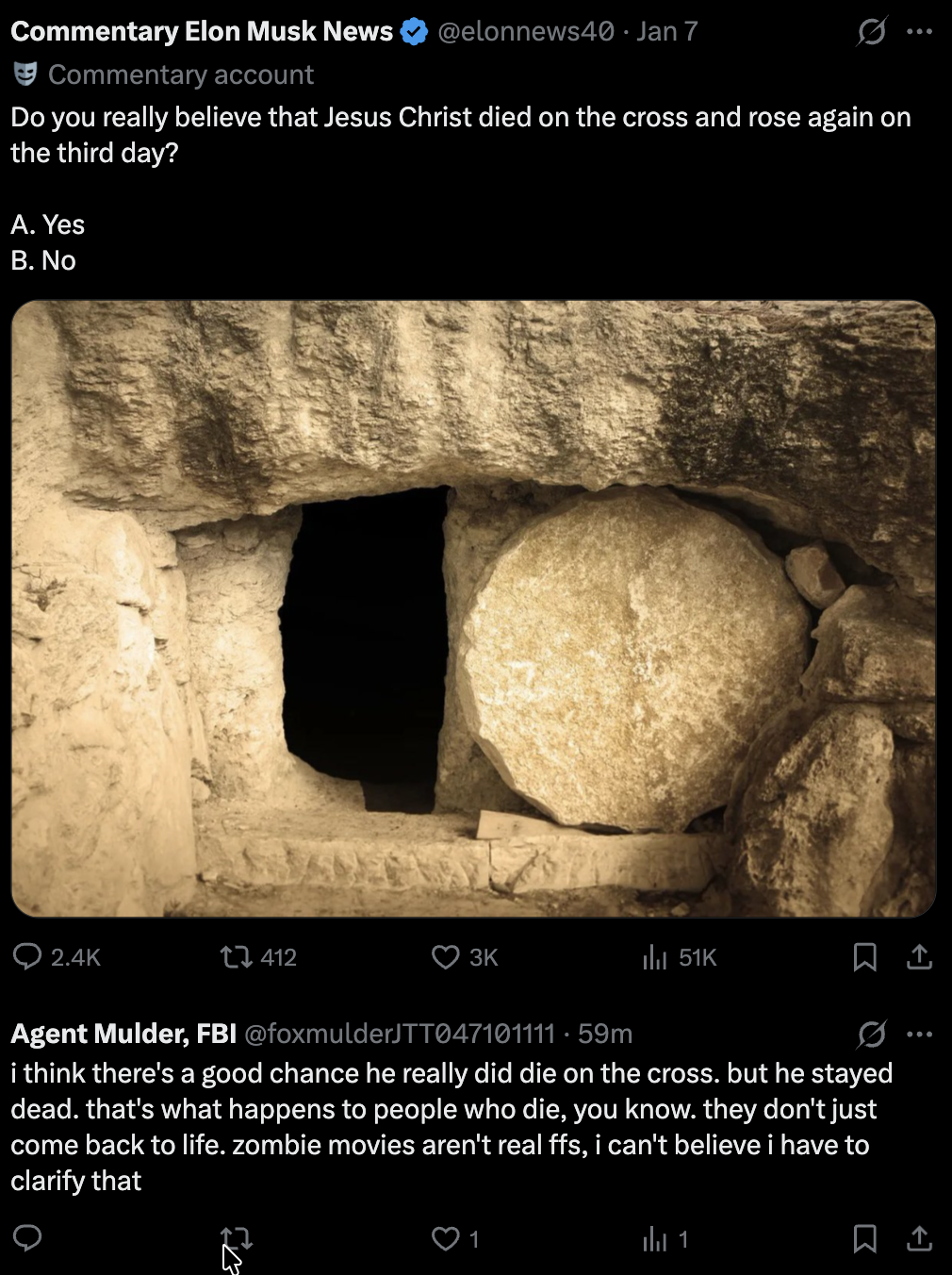
Task: Open more options on Agent Mulder's reply
Action: pos(919,1035)
